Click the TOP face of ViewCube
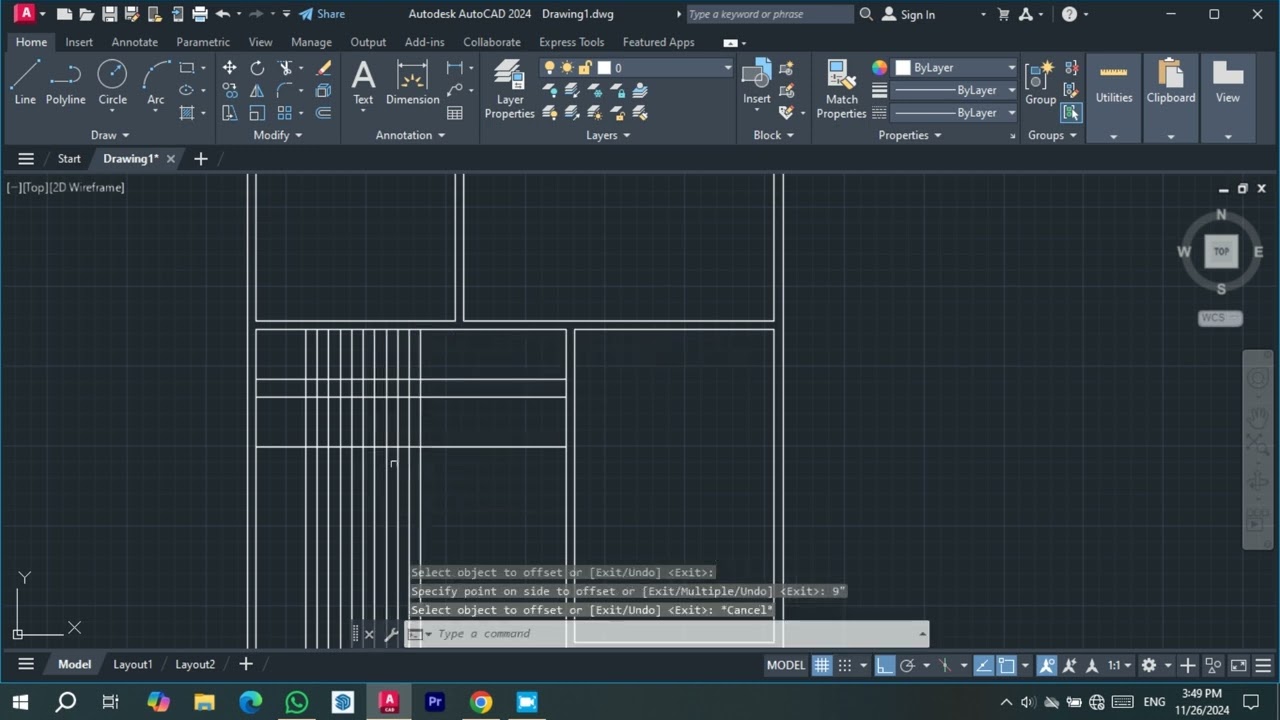Image resolution: width=1280 pixels, height=720 pixels. coord(1221,252)
